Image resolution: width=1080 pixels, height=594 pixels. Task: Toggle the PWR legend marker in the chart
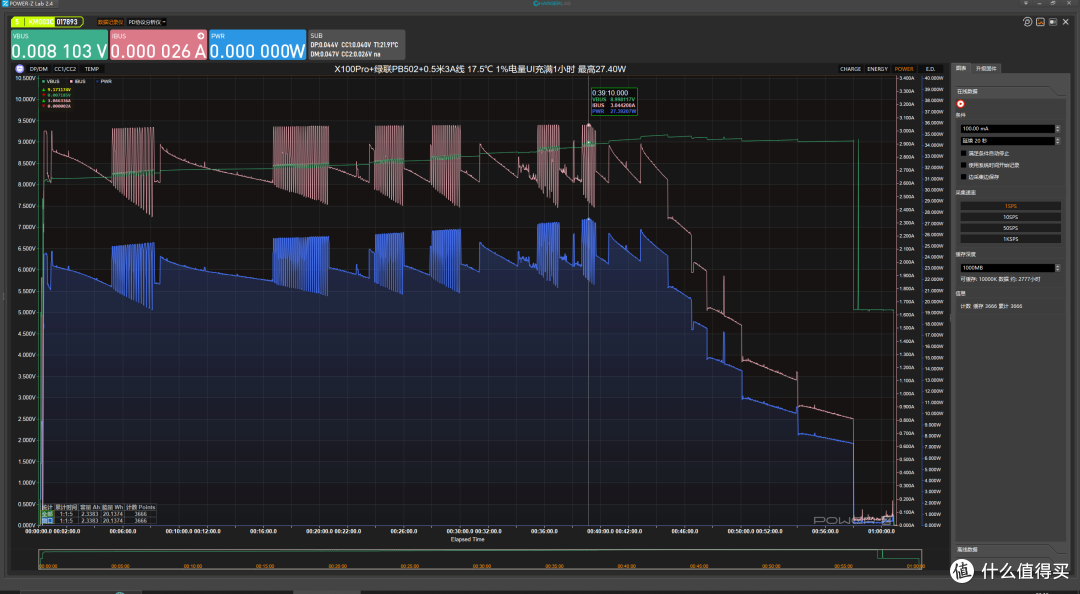(96, 81)
